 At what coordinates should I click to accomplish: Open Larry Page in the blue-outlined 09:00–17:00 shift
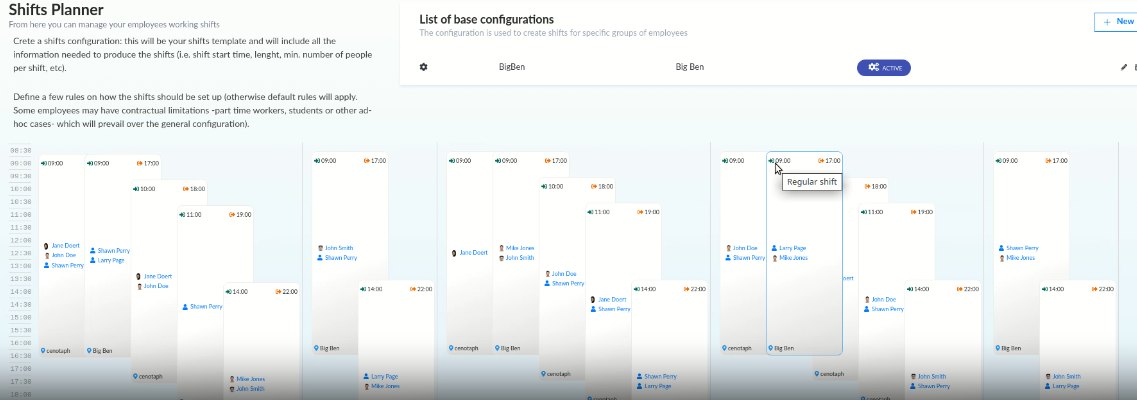coord(793,248)
